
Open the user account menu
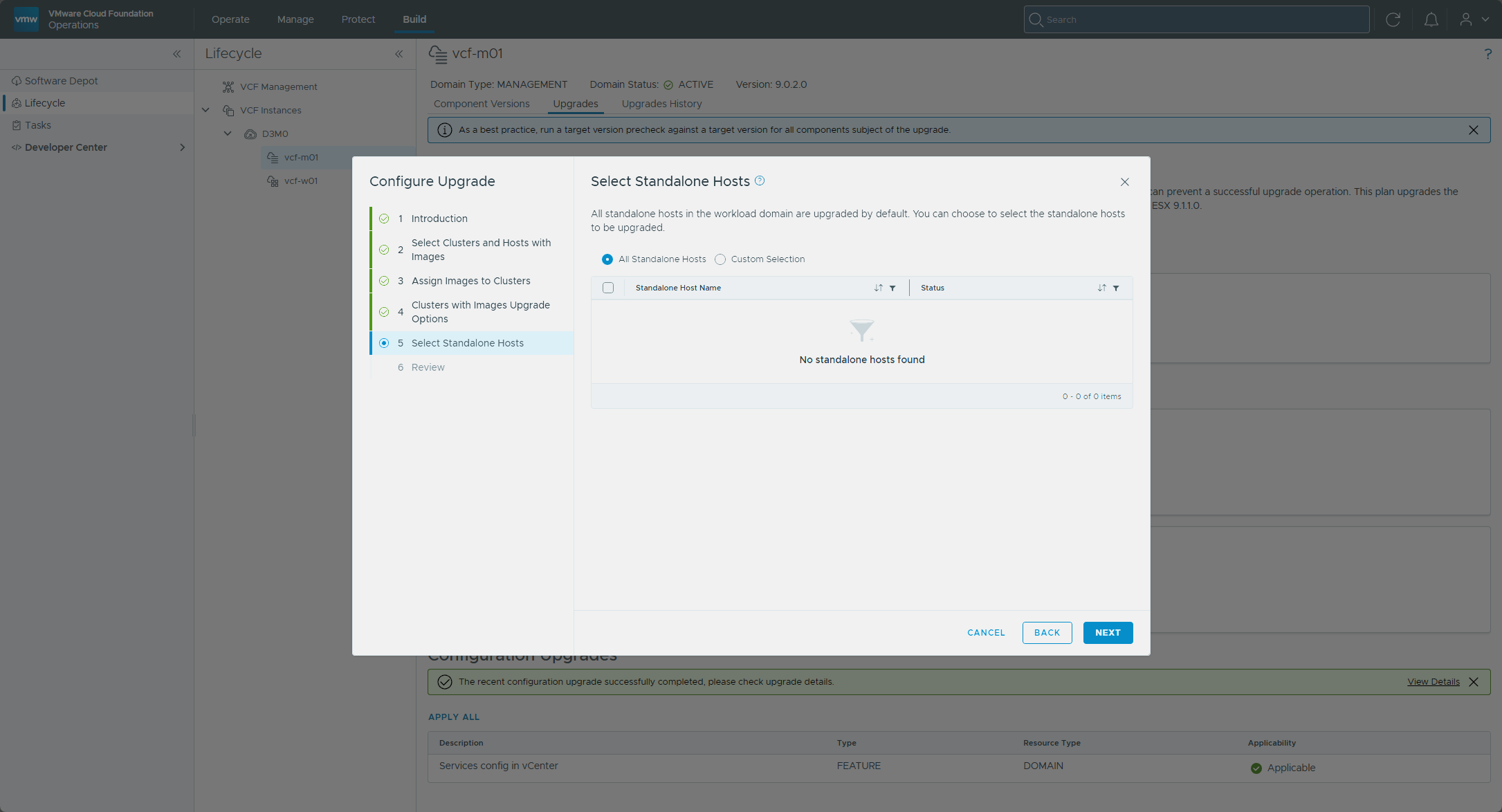point(1474,19)
